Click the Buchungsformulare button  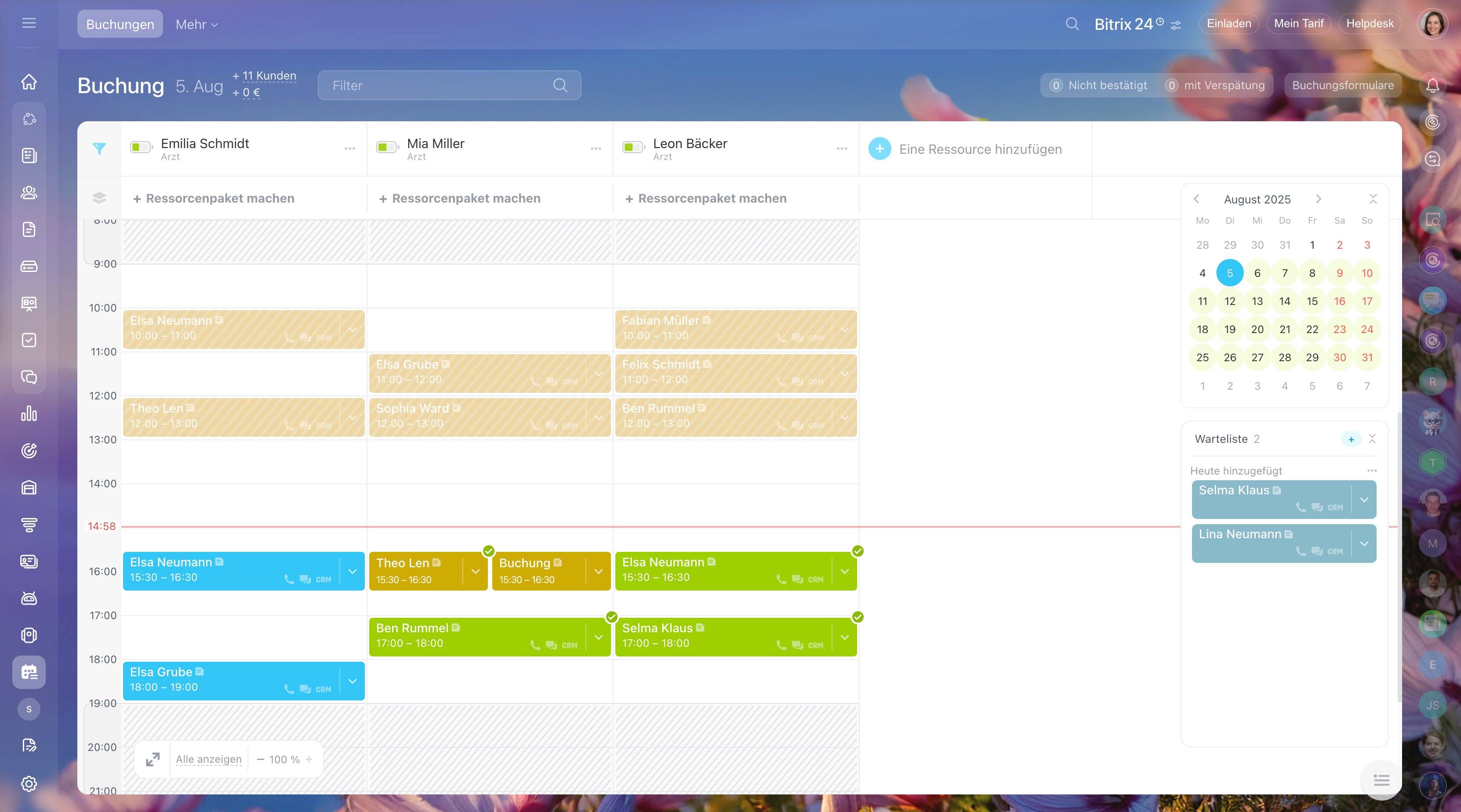pos(1342,86)
